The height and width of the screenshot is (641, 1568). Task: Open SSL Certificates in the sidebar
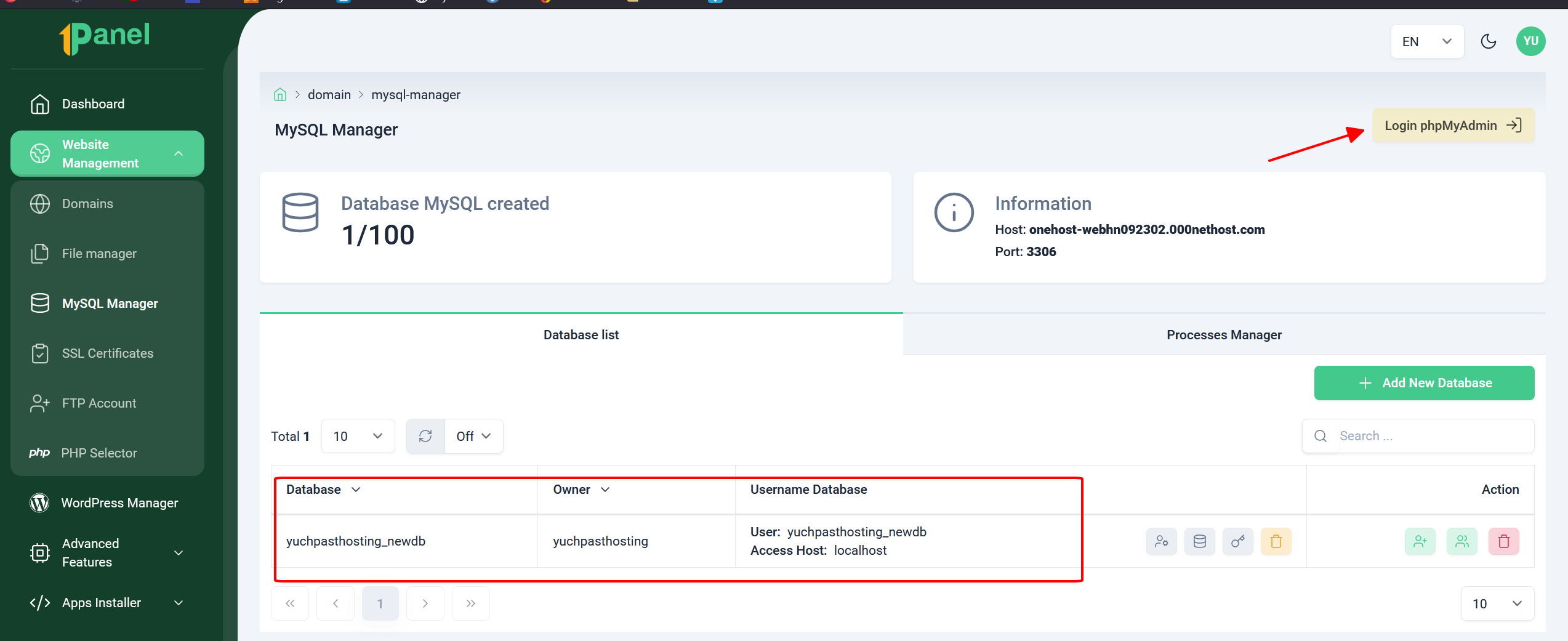pos(107,353)
